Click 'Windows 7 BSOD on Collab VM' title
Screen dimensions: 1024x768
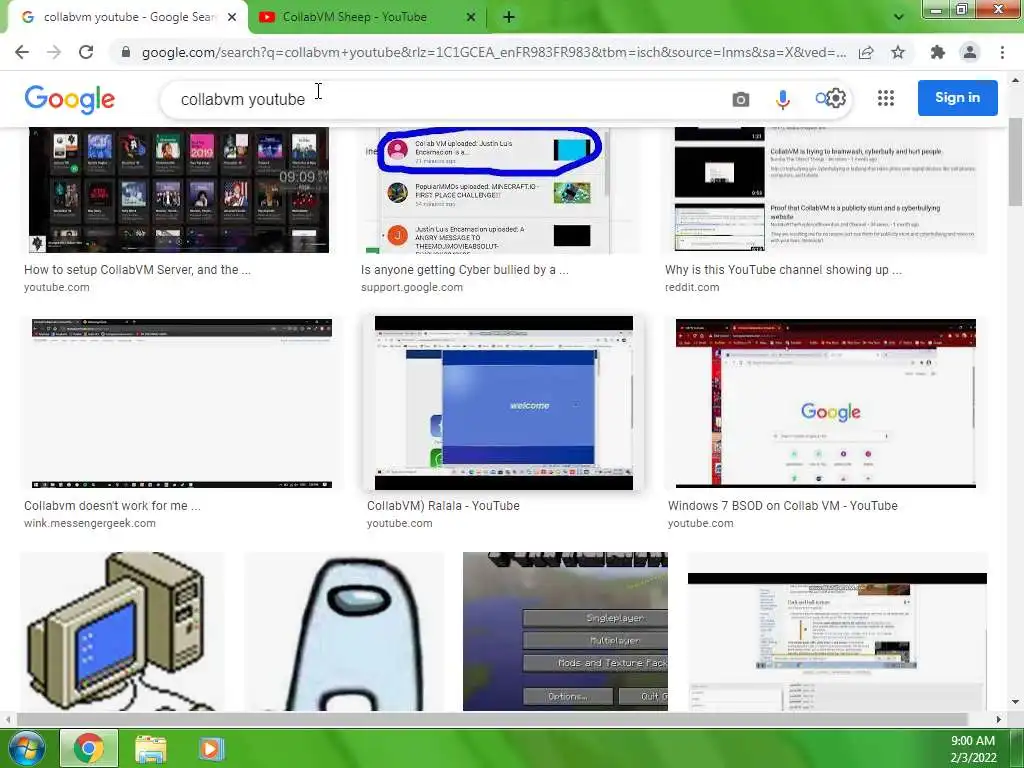pyautogui.click(x=783, y=505)
